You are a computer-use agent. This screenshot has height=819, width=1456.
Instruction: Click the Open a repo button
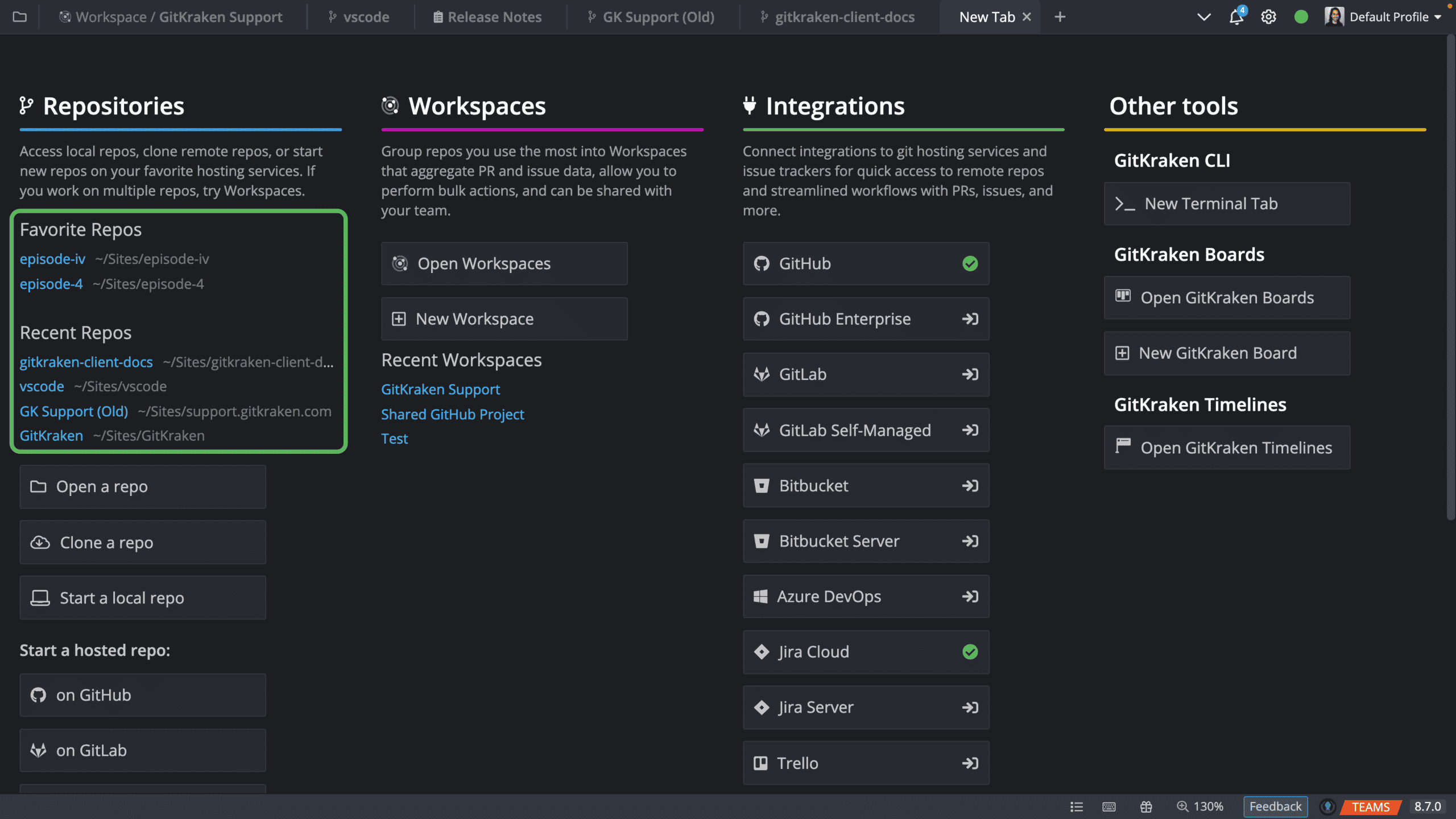pos(143,487)
